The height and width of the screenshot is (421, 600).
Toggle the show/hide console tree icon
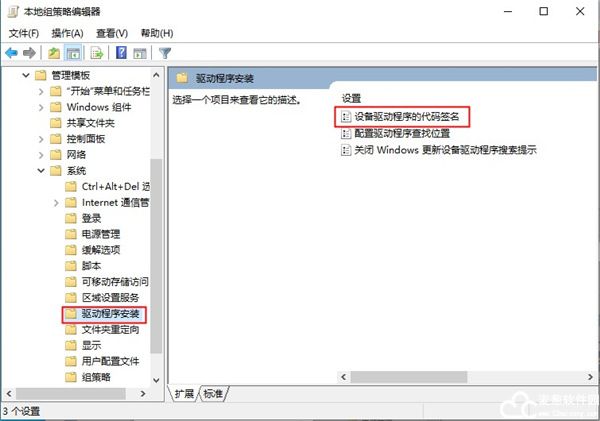(73, 53)
